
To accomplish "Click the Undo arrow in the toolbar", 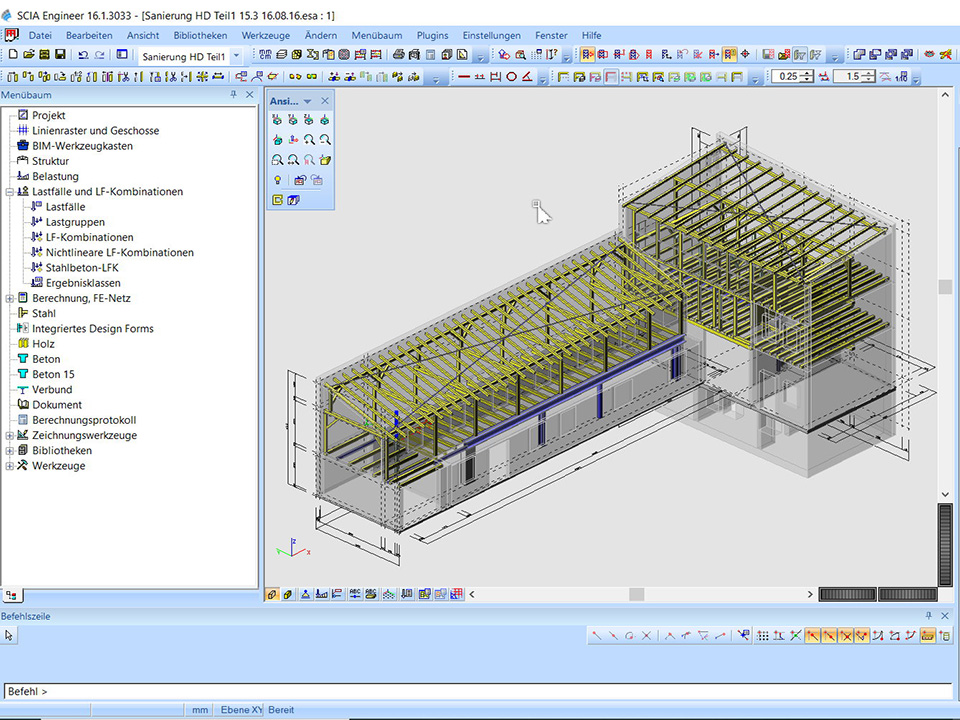I will coord(83,55).
